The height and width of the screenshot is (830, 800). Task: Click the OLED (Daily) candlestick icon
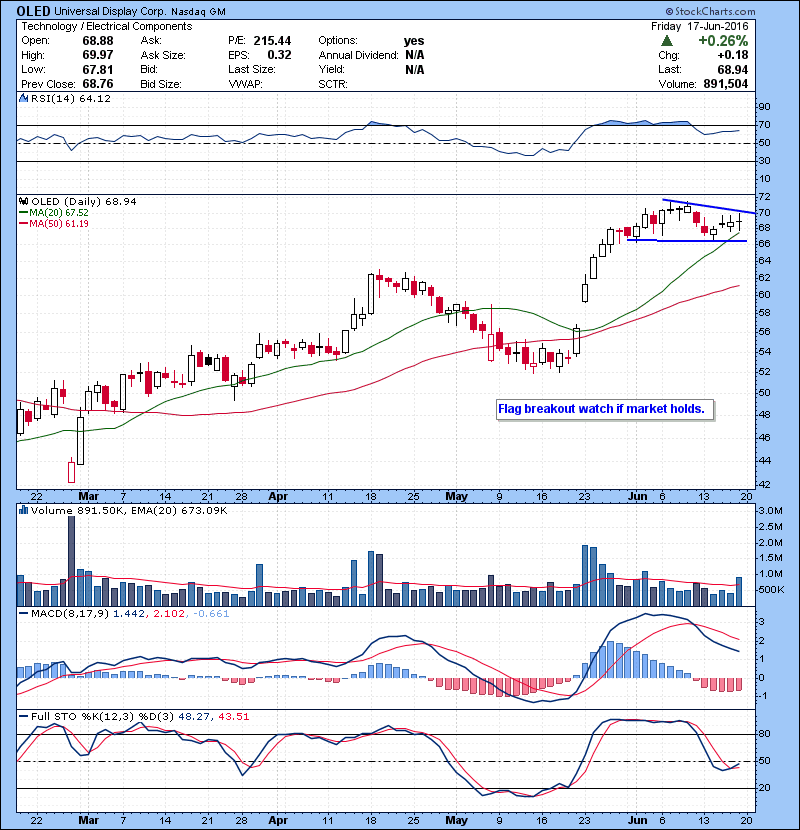23,202
